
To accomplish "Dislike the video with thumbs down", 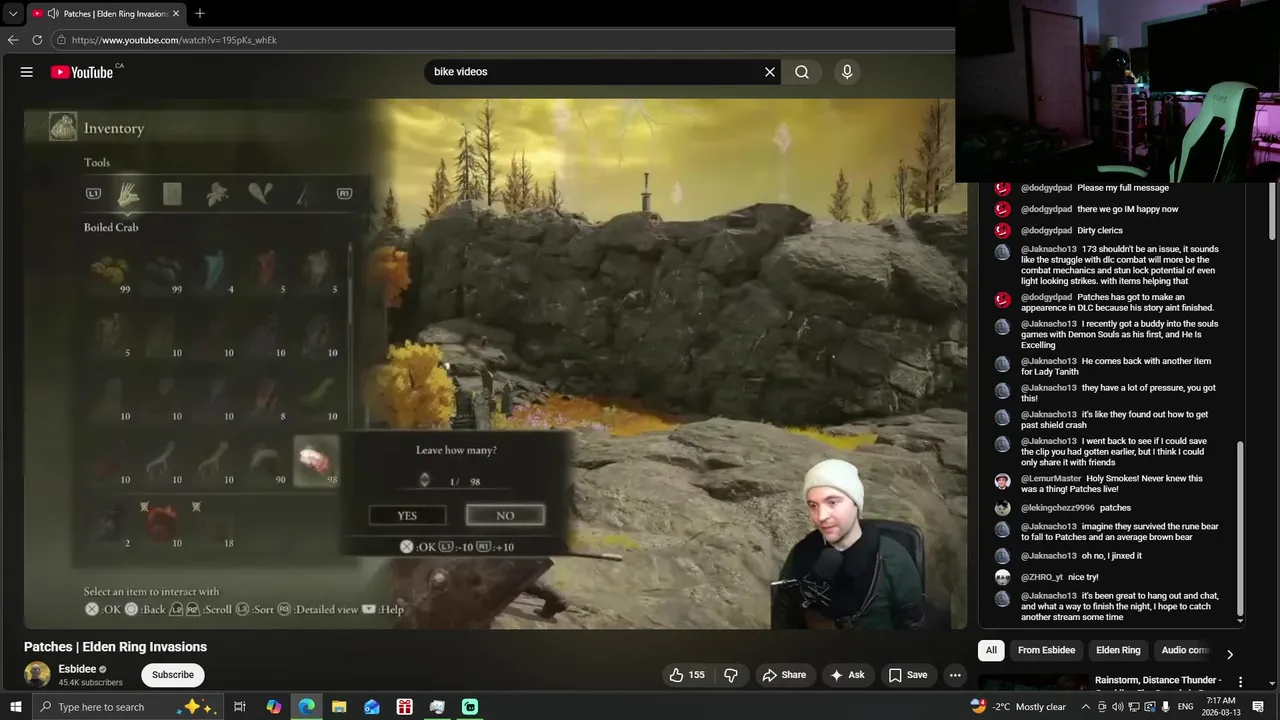I will pyautogui.click(x=731, y=675).
